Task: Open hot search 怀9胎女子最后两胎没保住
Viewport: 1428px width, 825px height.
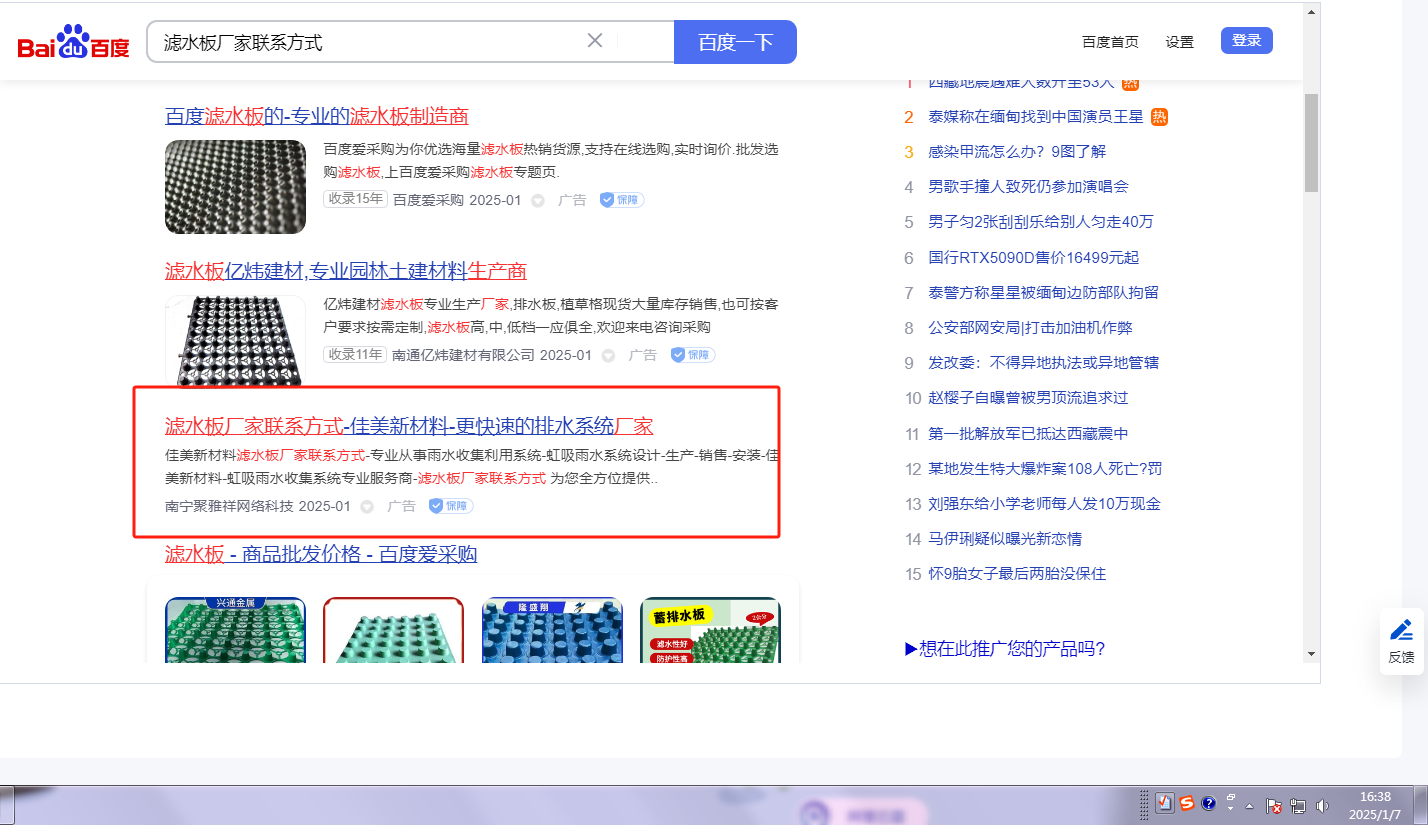Action: coord(1017,574)
